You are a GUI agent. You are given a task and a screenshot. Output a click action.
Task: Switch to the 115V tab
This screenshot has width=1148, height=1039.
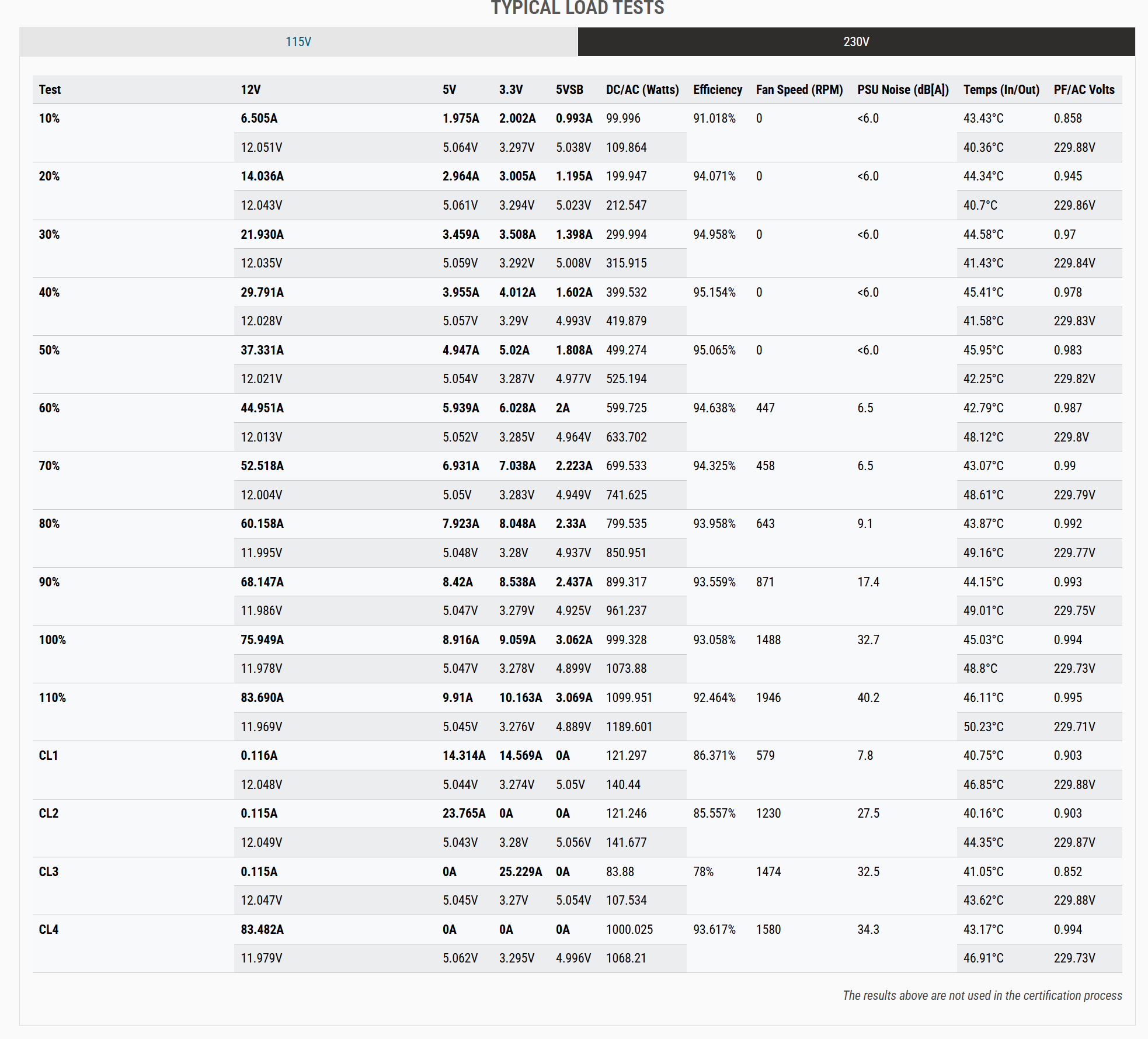(298, 42)
